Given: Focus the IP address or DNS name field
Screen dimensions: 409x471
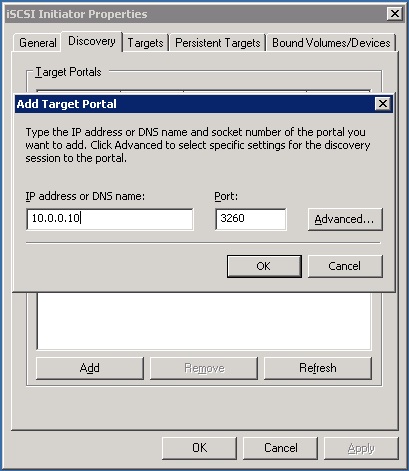Looking at the screenshot, I should (x=110, y=219).
